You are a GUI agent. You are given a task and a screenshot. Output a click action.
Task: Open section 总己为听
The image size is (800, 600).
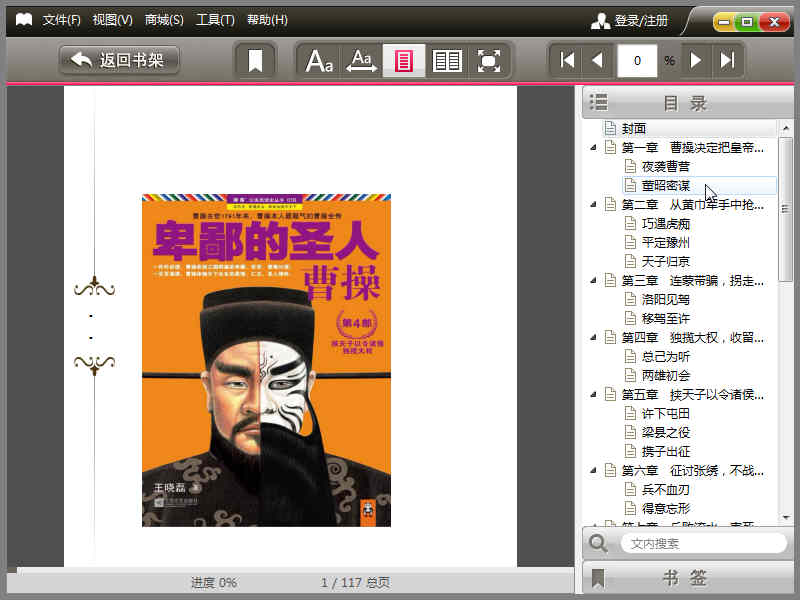[x=665, y=357]
